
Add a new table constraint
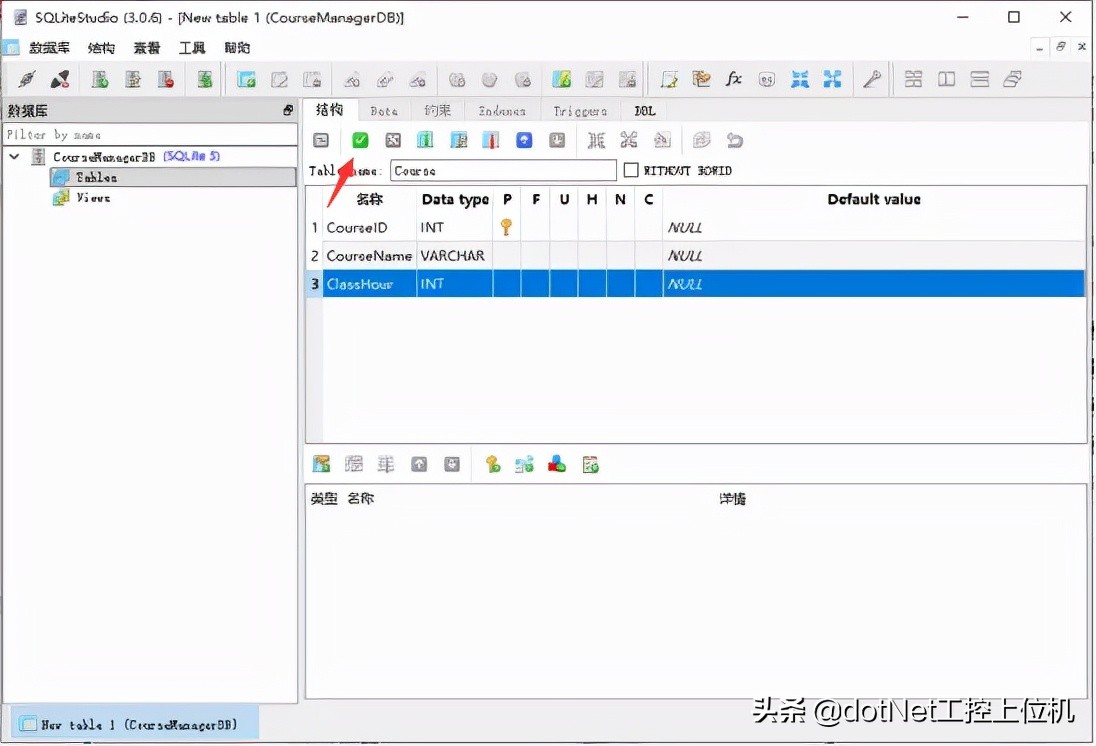(323, 463)
